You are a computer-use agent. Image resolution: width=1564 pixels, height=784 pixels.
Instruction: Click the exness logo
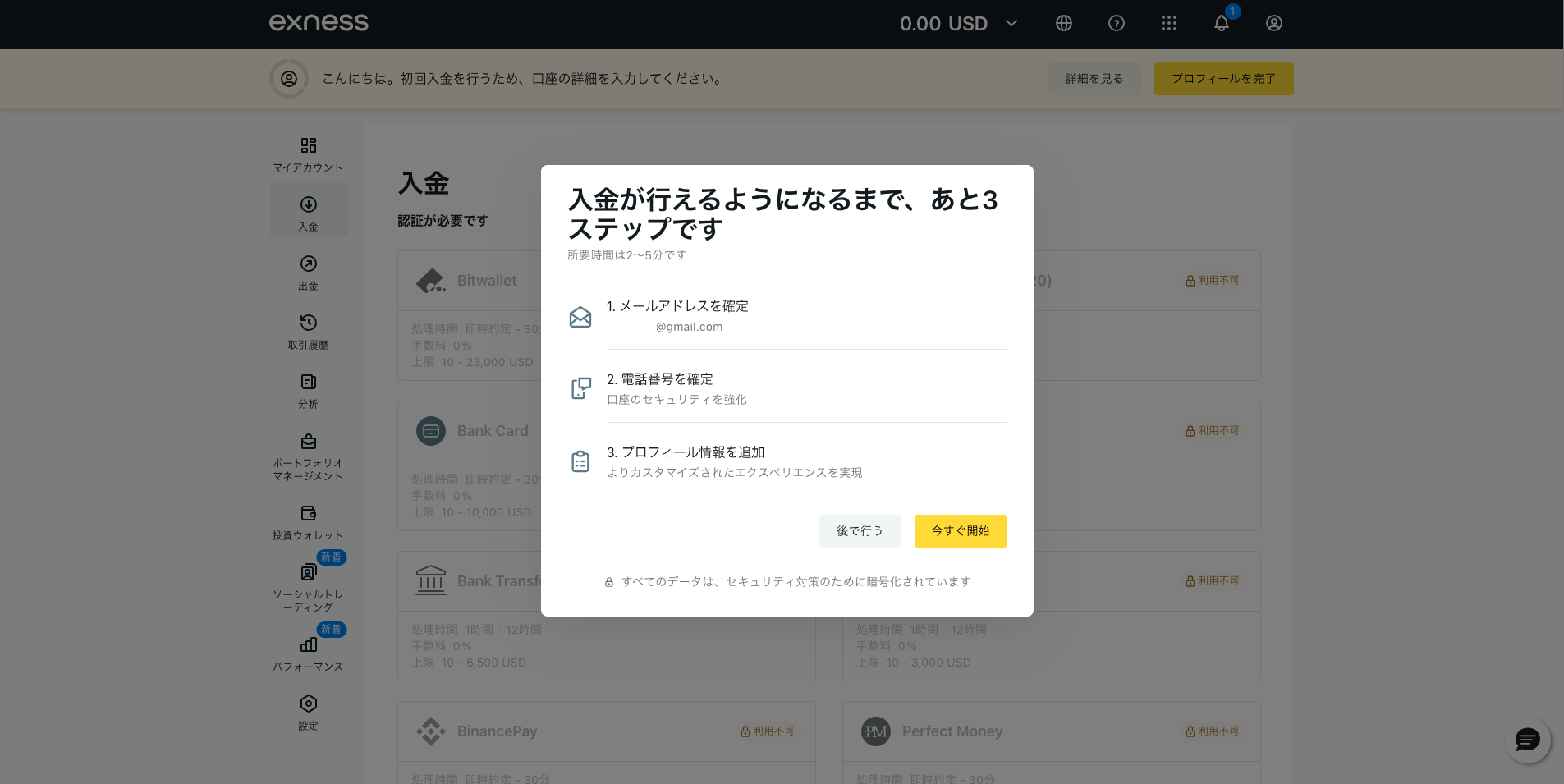tap(319, 23)
